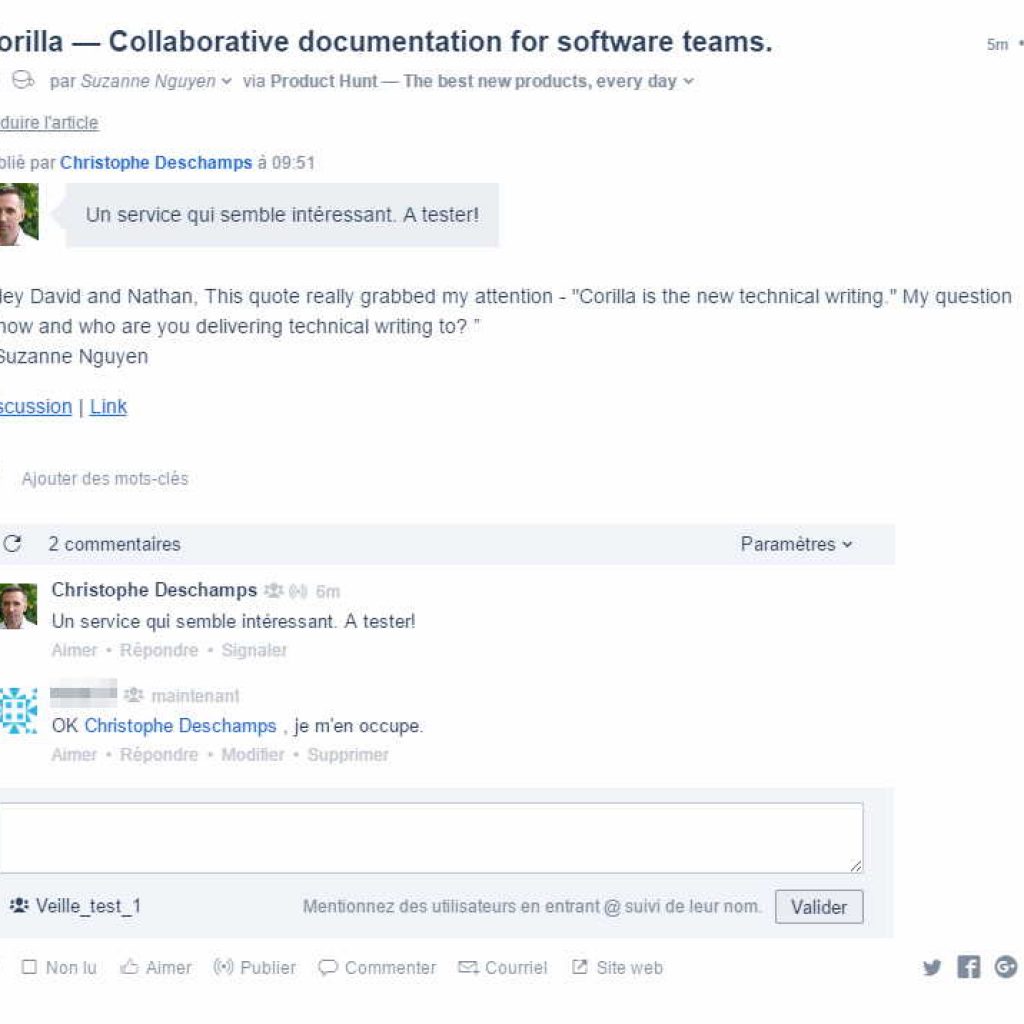Click Signaler under Christophe's comment
The width and height of the screenshot is (1024, 1024).
[254, 650]
